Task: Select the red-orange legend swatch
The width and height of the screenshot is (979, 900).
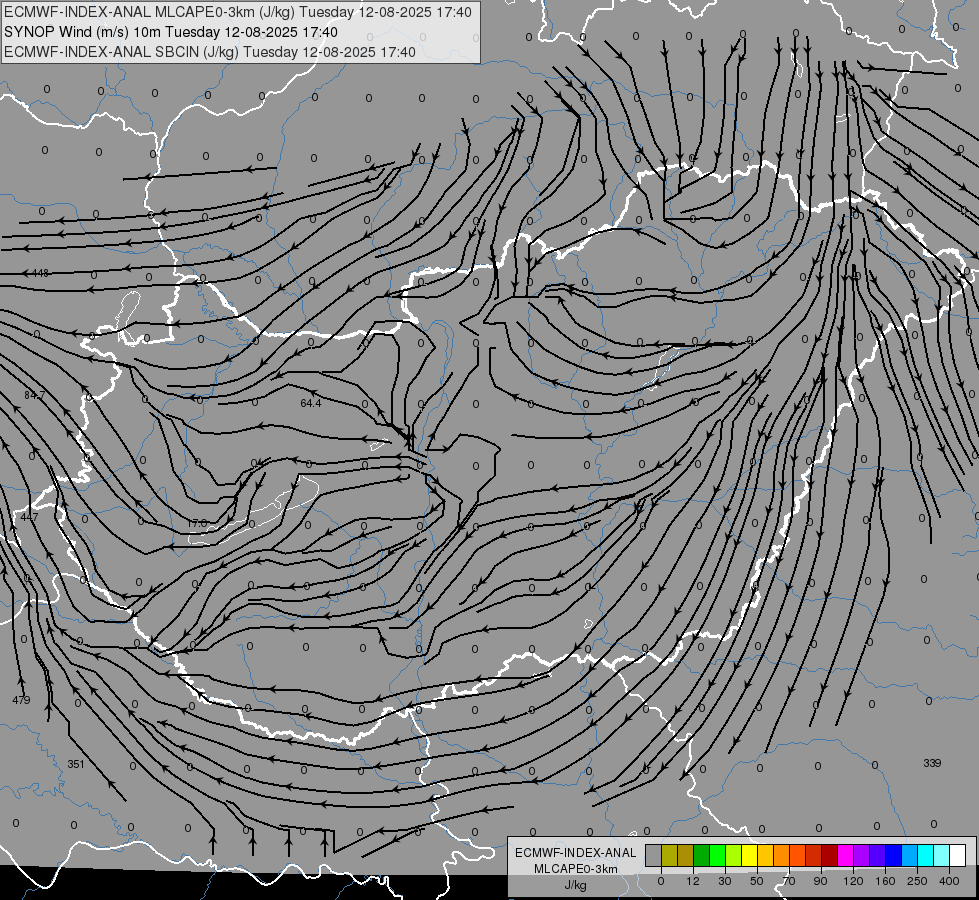Action: click(798, 855)
